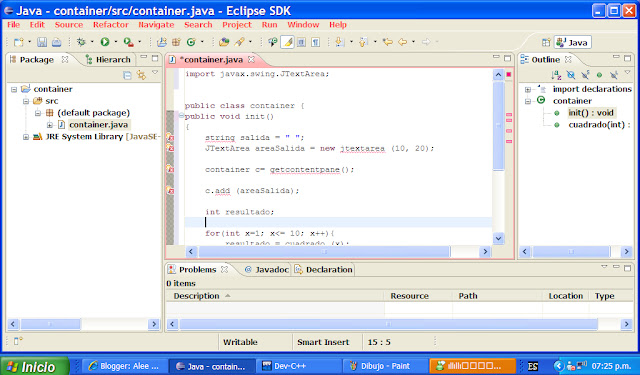Open the File menu
The height and width of the screenshot is (375, 640).
point(13,24)
